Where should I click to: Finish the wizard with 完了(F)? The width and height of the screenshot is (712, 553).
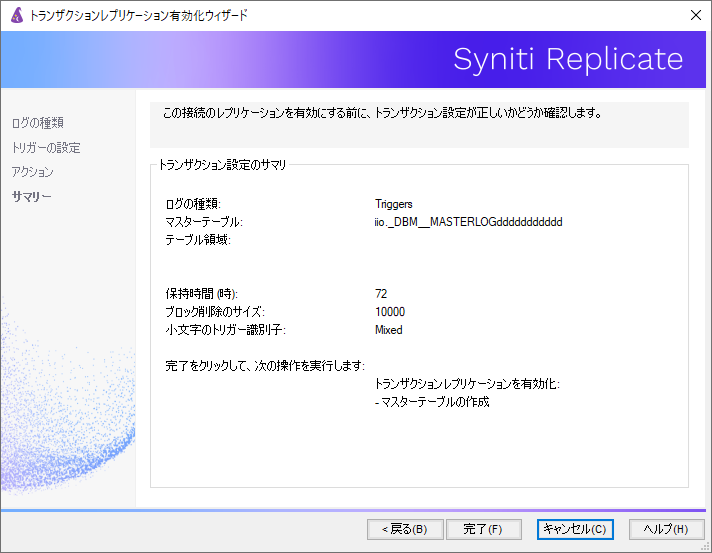click(x=484, y=529)
